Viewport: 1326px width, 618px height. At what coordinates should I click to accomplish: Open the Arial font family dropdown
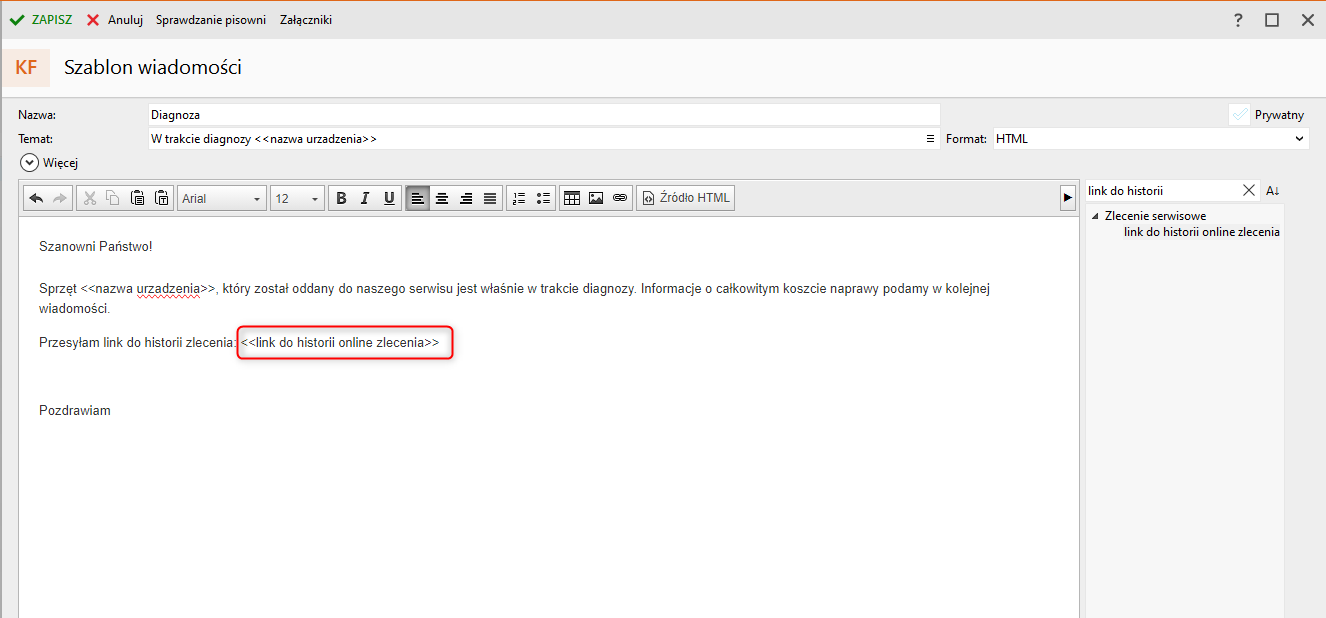[222, 198]
